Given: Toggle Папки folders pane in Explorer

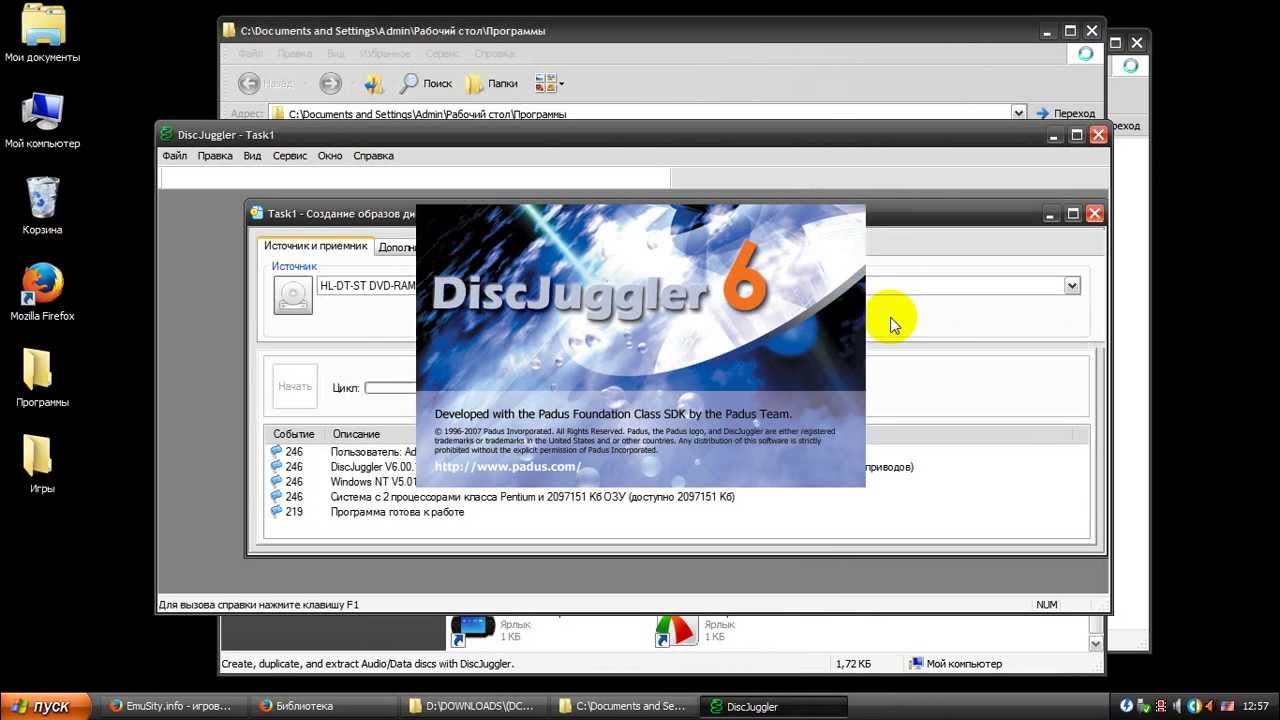Looking at the screenshot, I should pyautogui.click(x=492, y=84).
